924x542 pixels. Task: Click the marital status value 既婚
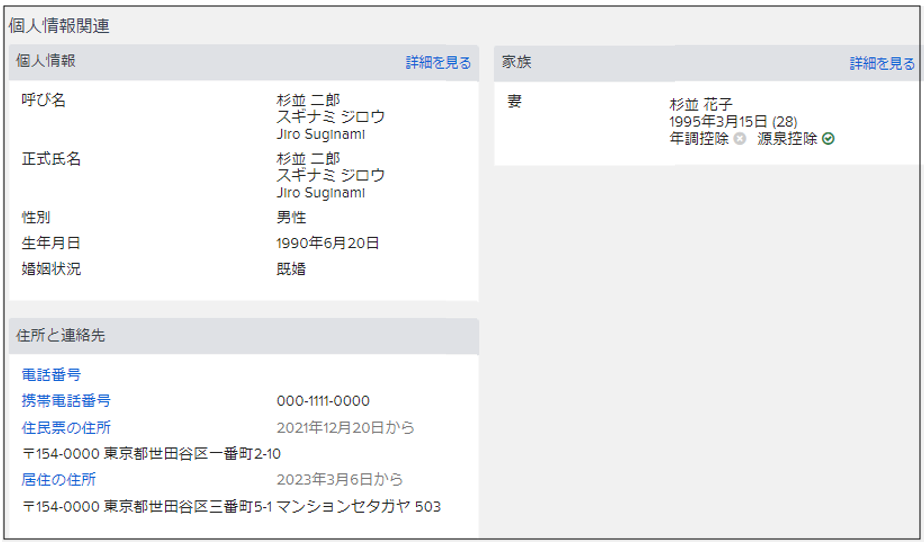[x=291, y=269]
